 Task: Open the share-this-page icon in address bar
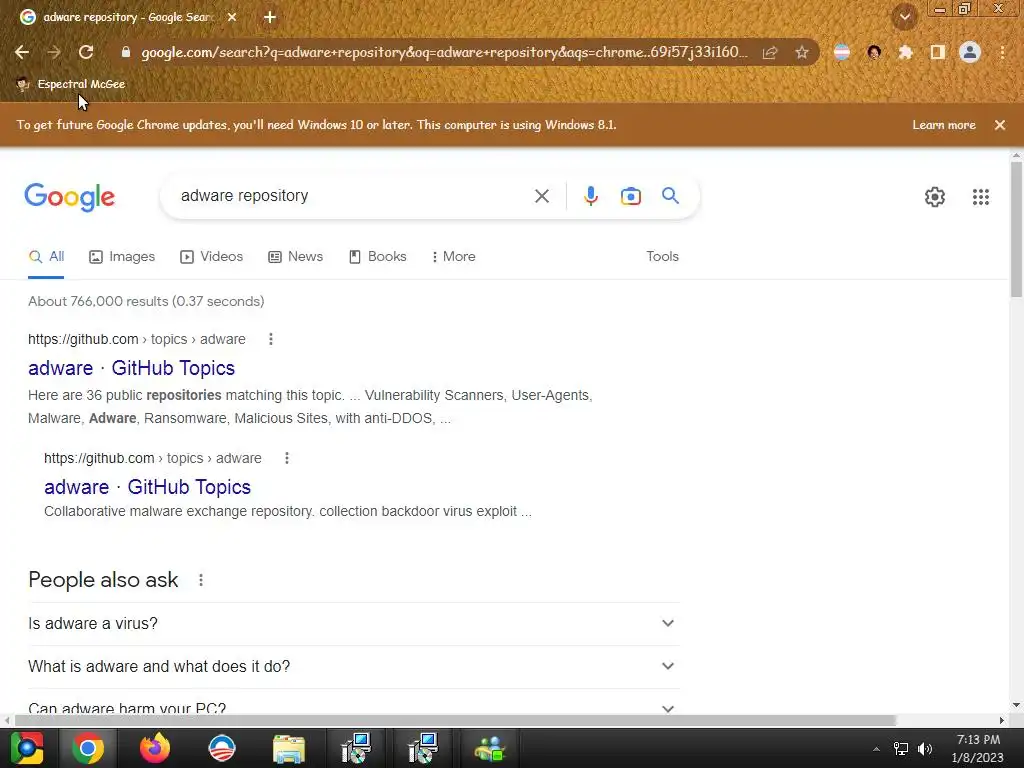pyautogui.click(x=770, y=52)
